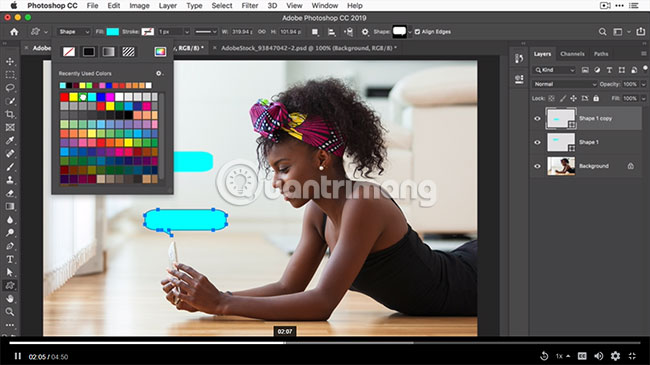Open the custom shape picker dropdown
The image size is (650, 365).
pyautogui.click(x=410, y=32)
